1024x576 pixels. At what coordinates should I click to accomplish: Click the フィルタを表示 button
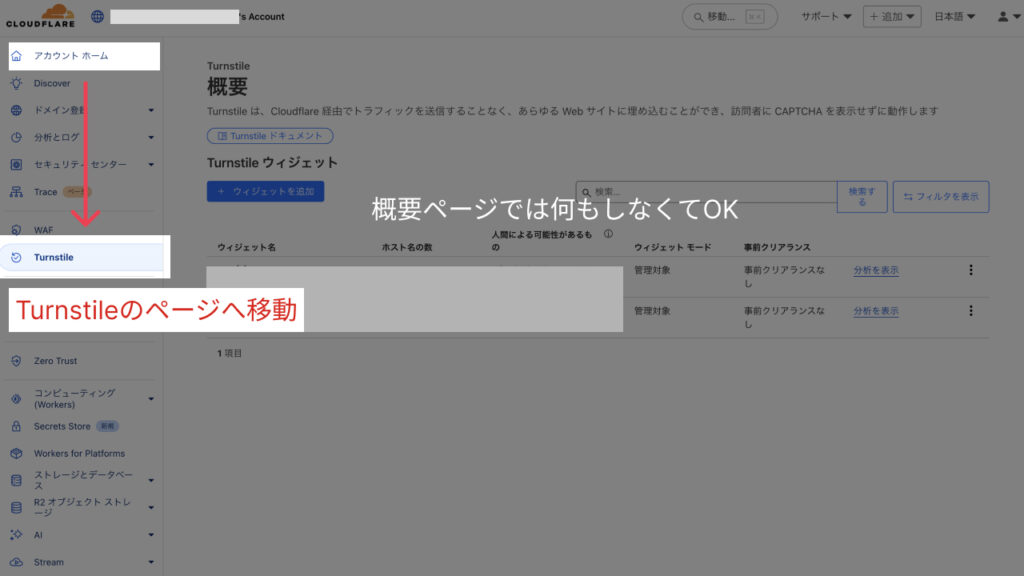tap(941, 197)
